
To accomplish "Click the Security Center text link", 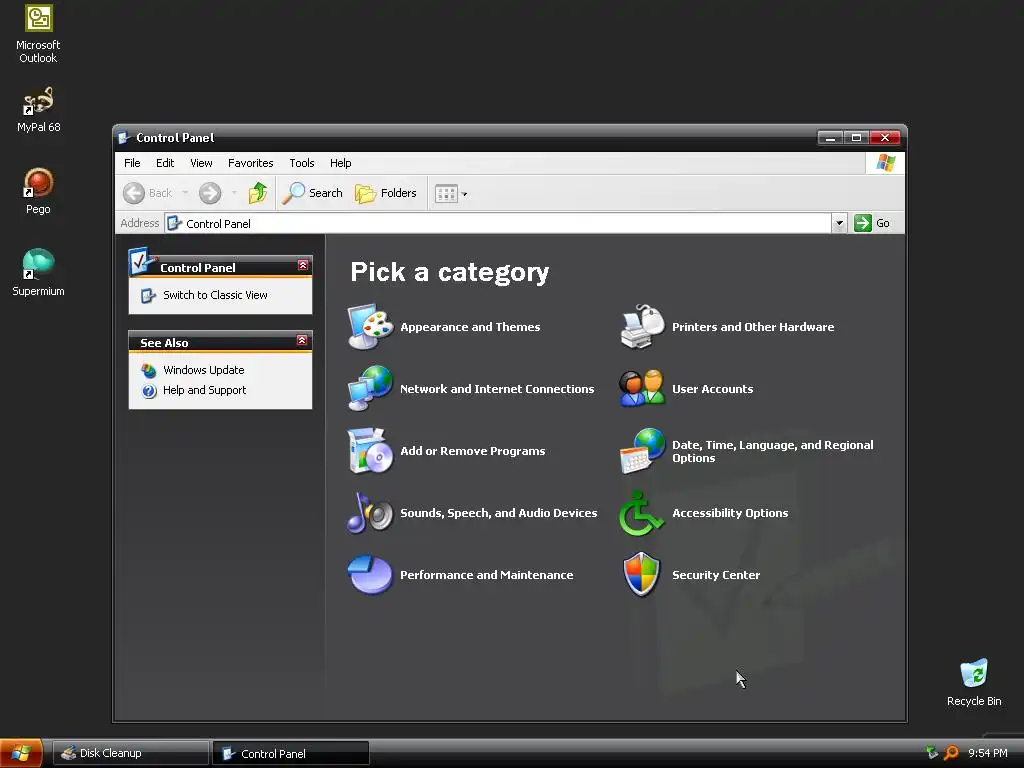I will pos(716,575).
